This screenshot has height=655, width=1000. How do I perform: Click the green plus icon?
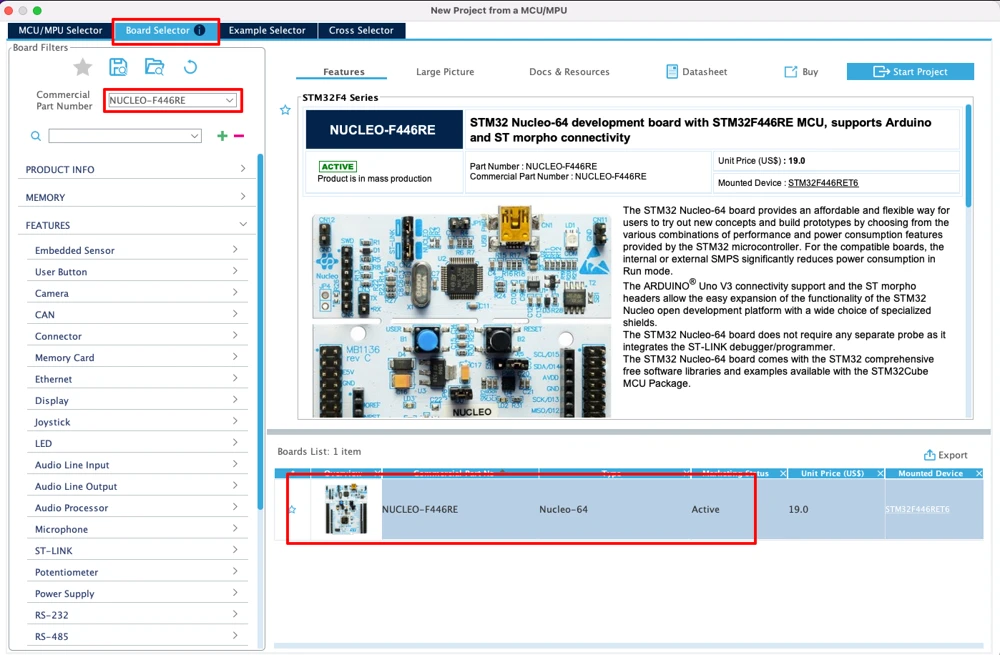(222, 136)
